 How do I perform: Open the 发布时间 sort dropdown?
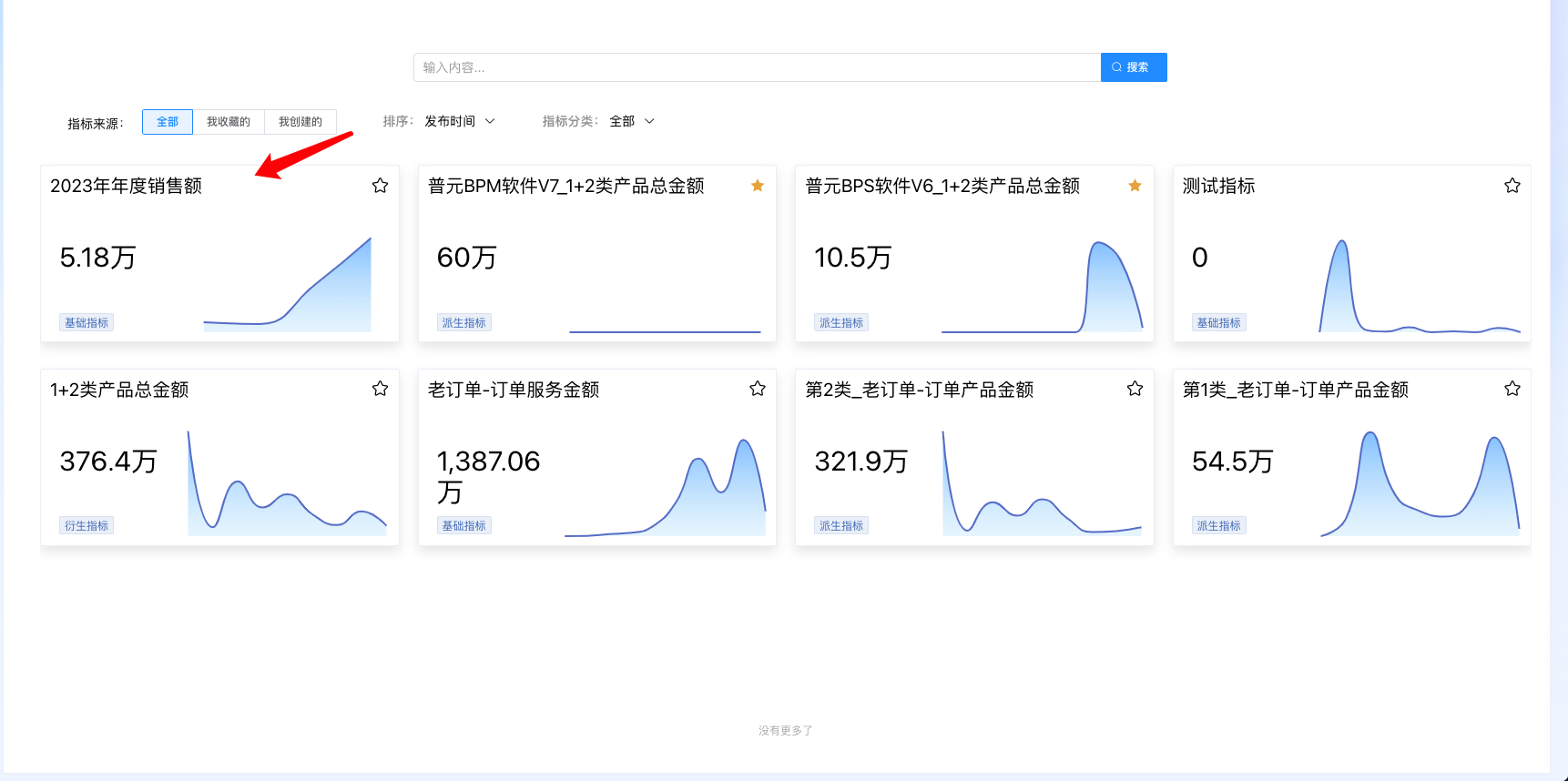coord(451,121)
